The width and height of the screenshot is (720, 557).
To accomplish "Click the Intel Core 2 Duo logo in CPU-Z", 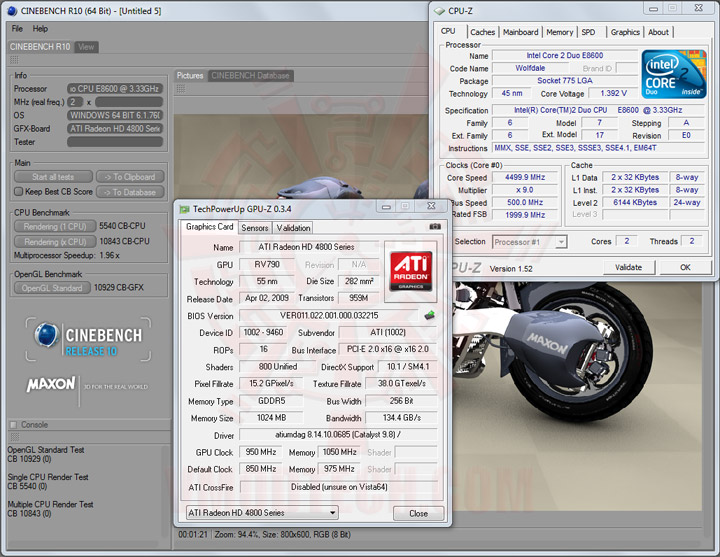I will tap(674, 74).
